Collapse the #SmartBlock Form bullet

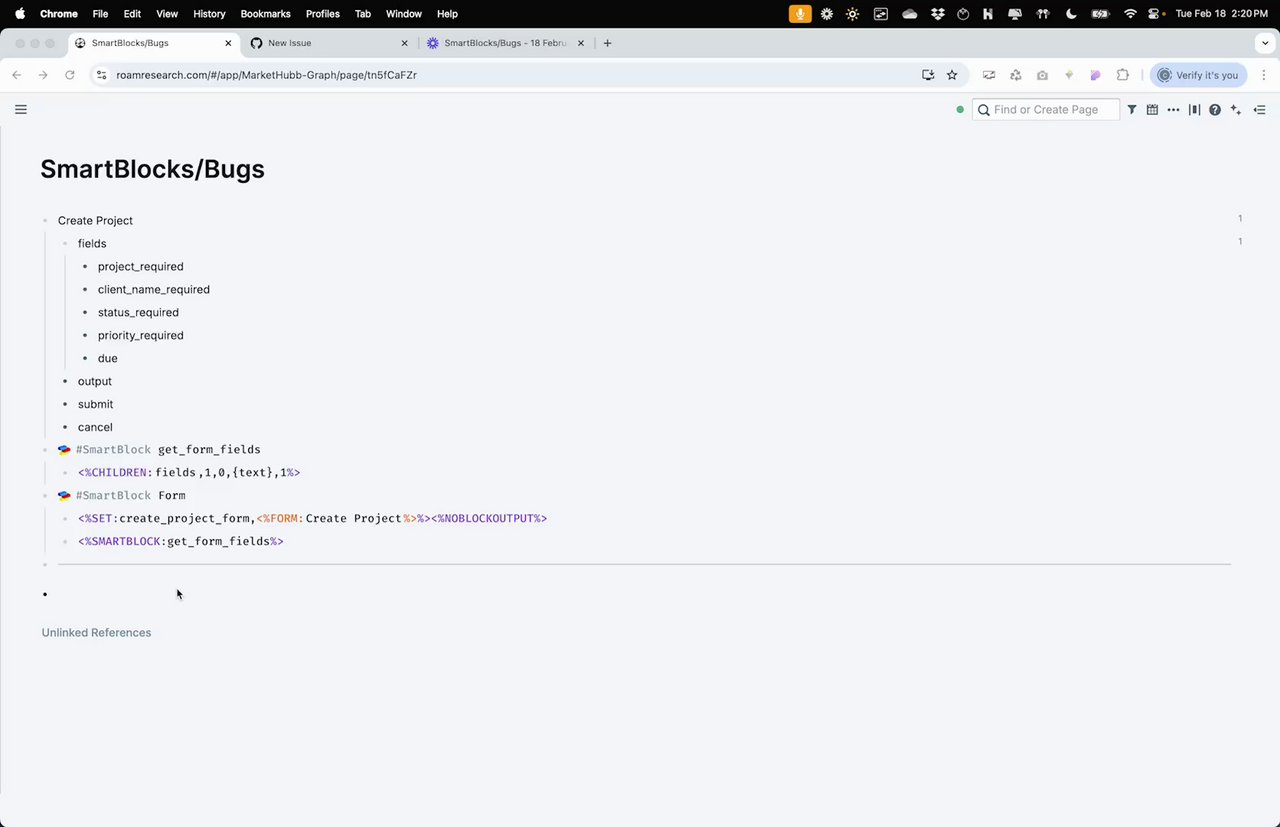point(46,496)
